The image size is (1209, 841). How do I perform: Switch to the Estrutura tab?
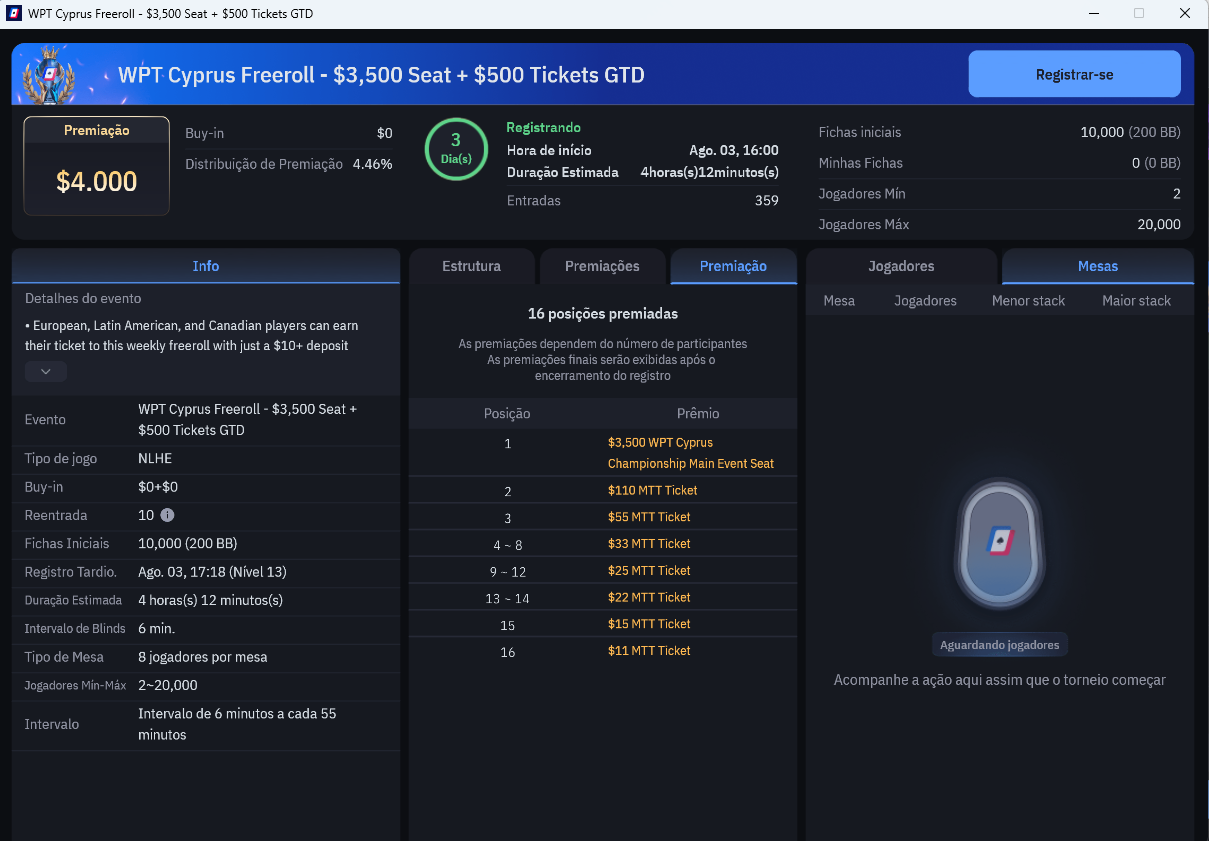471,266
